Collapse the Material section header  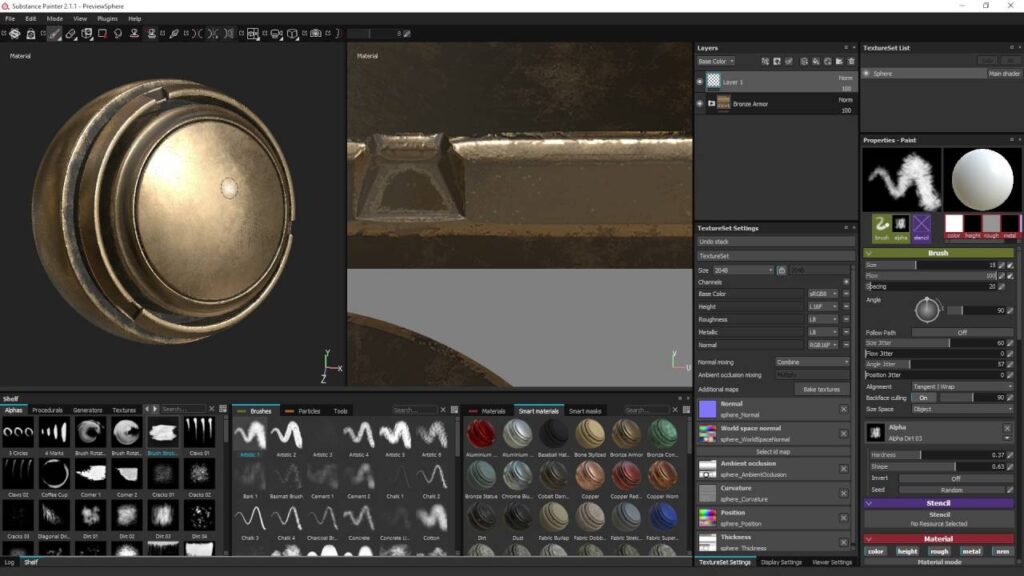pos(938,539)
